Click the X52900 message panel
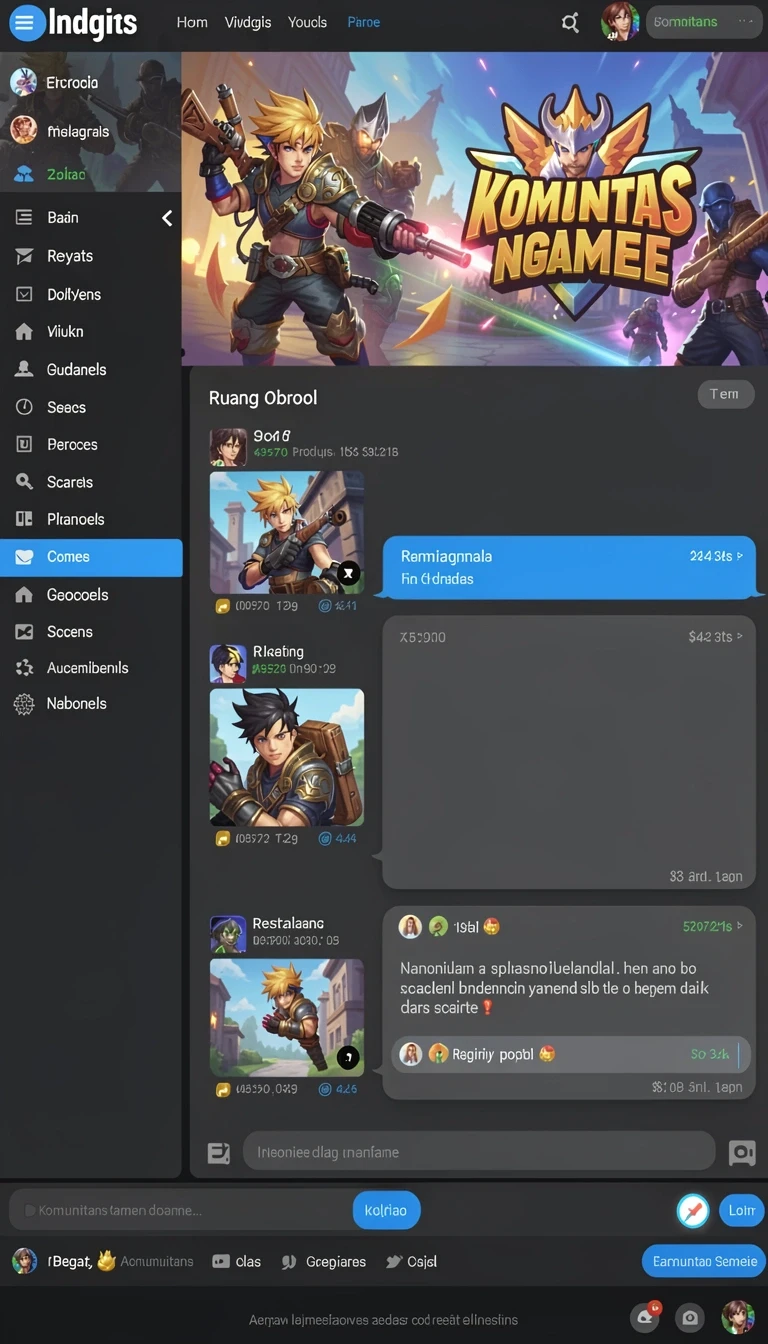 pyautogui.click(x=568, y=752)
